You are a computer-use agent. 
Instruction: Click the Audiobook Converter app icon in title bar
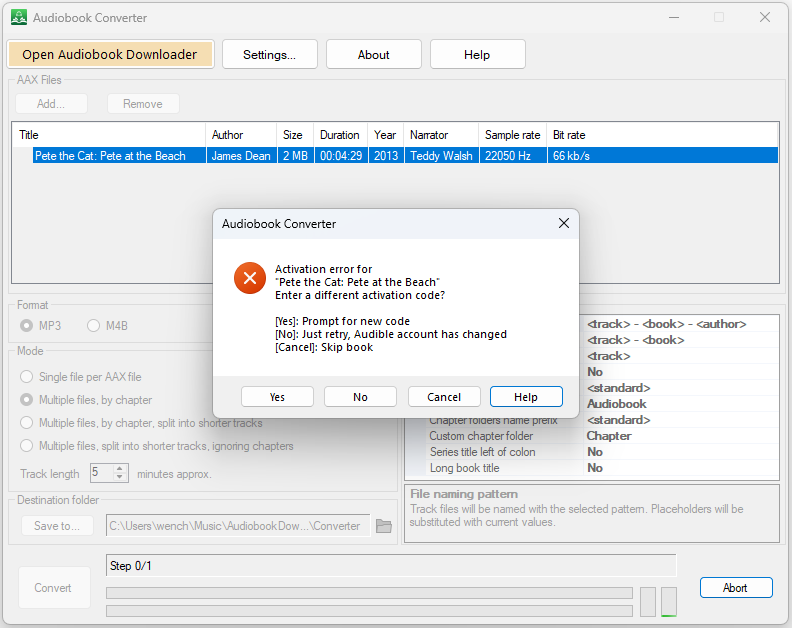(19, 17)
